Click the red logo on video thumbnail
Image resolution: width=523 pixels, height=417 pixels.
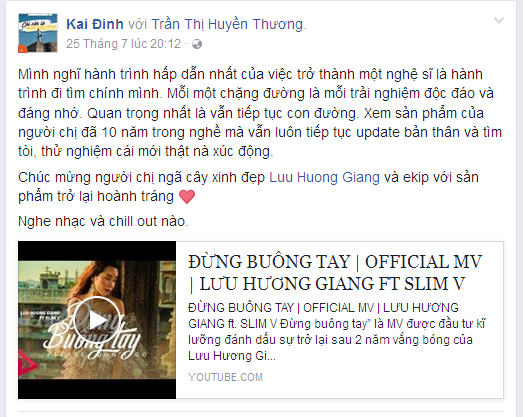click(27, 364)
